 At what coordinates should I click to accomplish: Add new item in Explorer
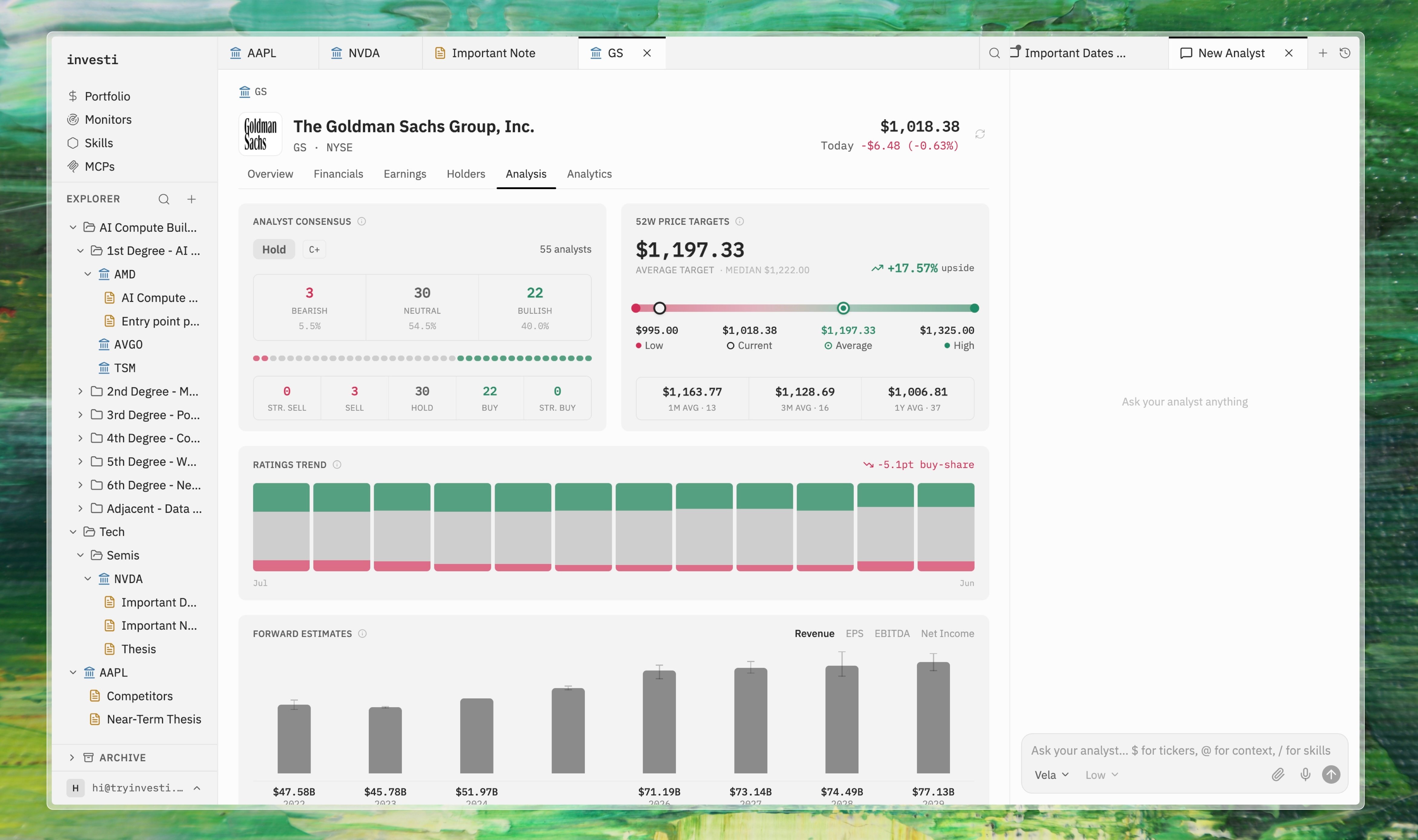(x=191, y=199)
